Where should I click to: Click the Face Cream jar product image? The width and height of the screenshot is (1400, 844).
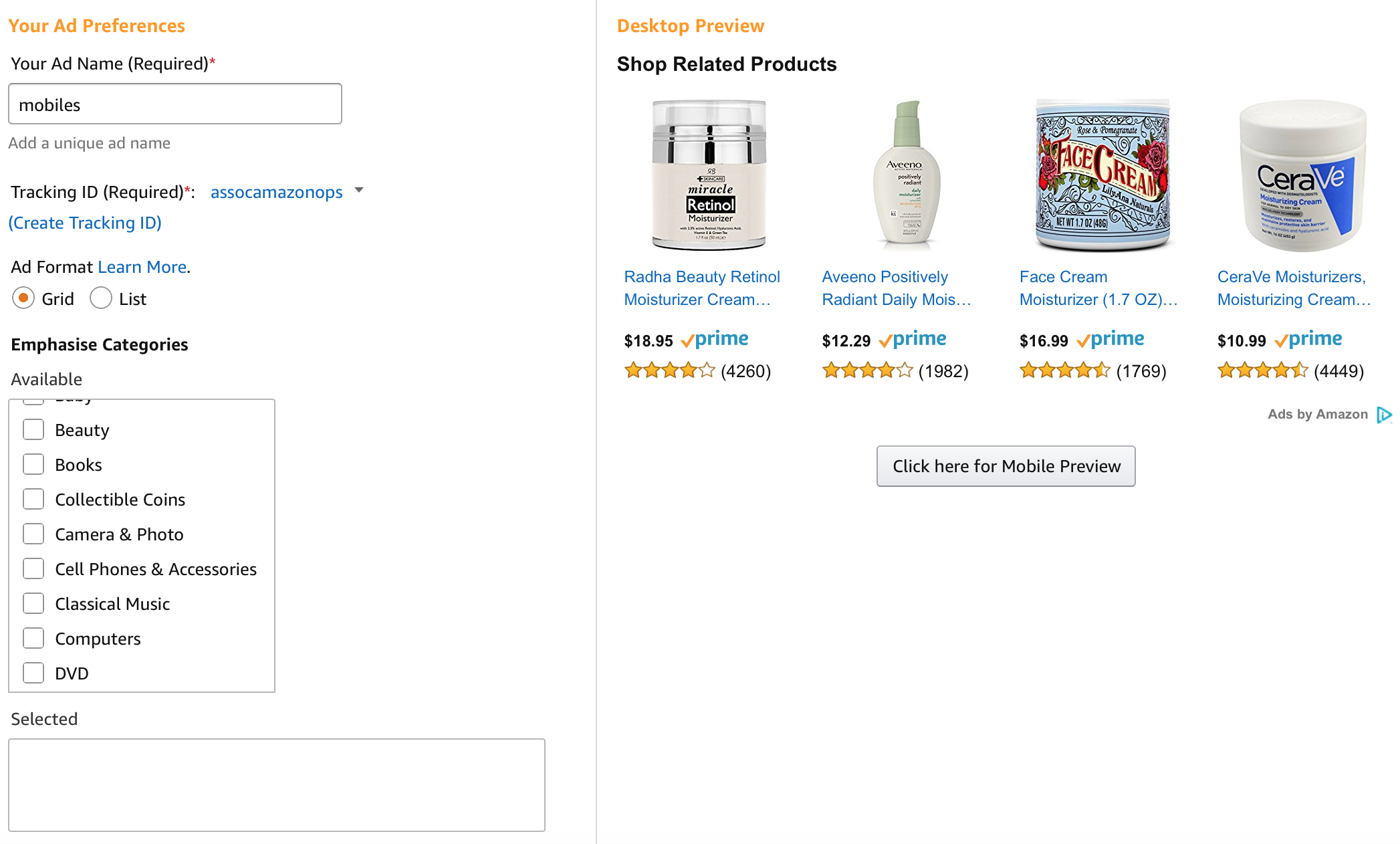1102,175
